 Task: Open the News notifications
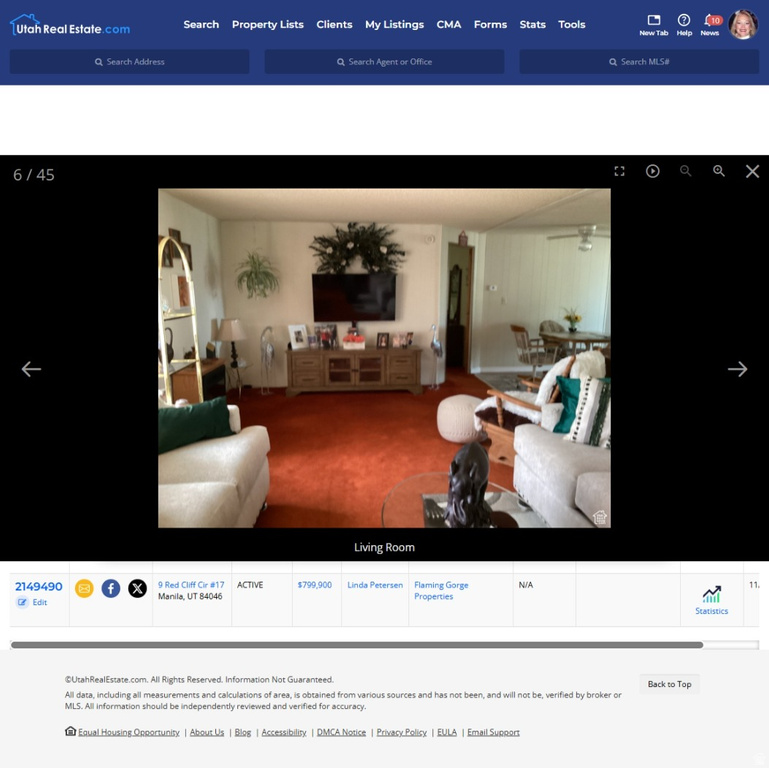pos(710,24)
